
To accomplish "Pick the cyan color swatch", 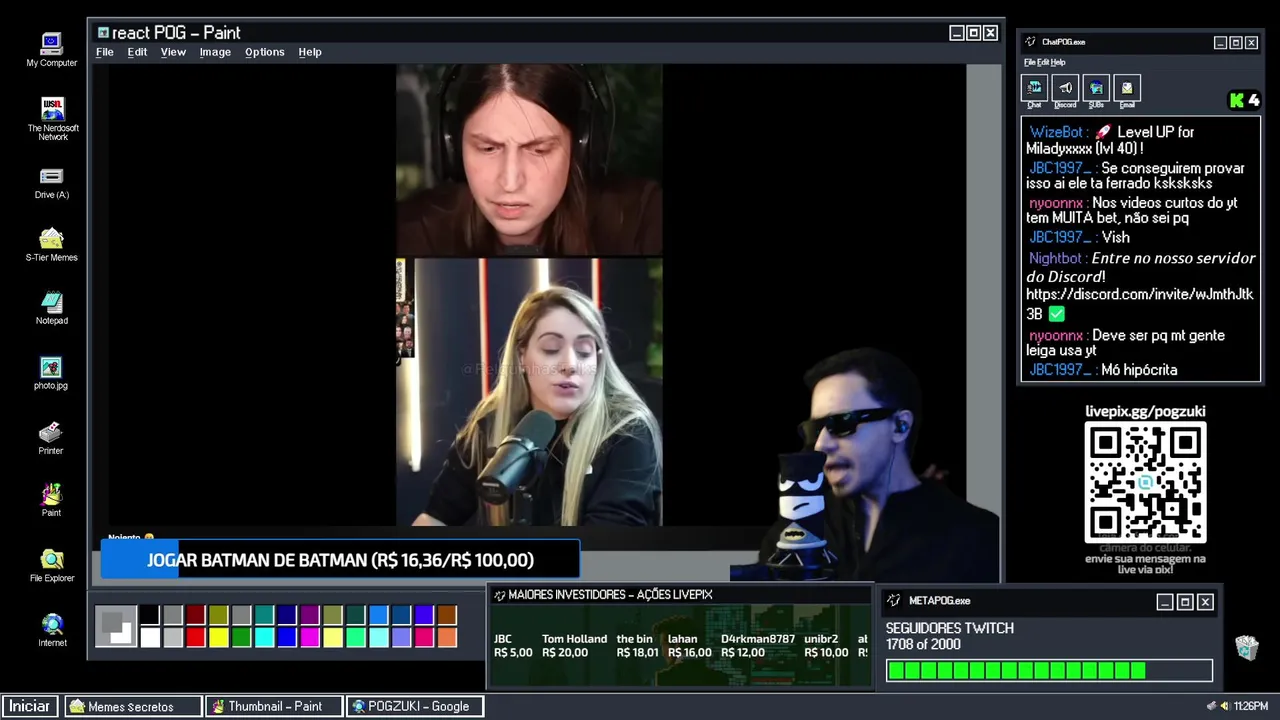I will [265, 637].
